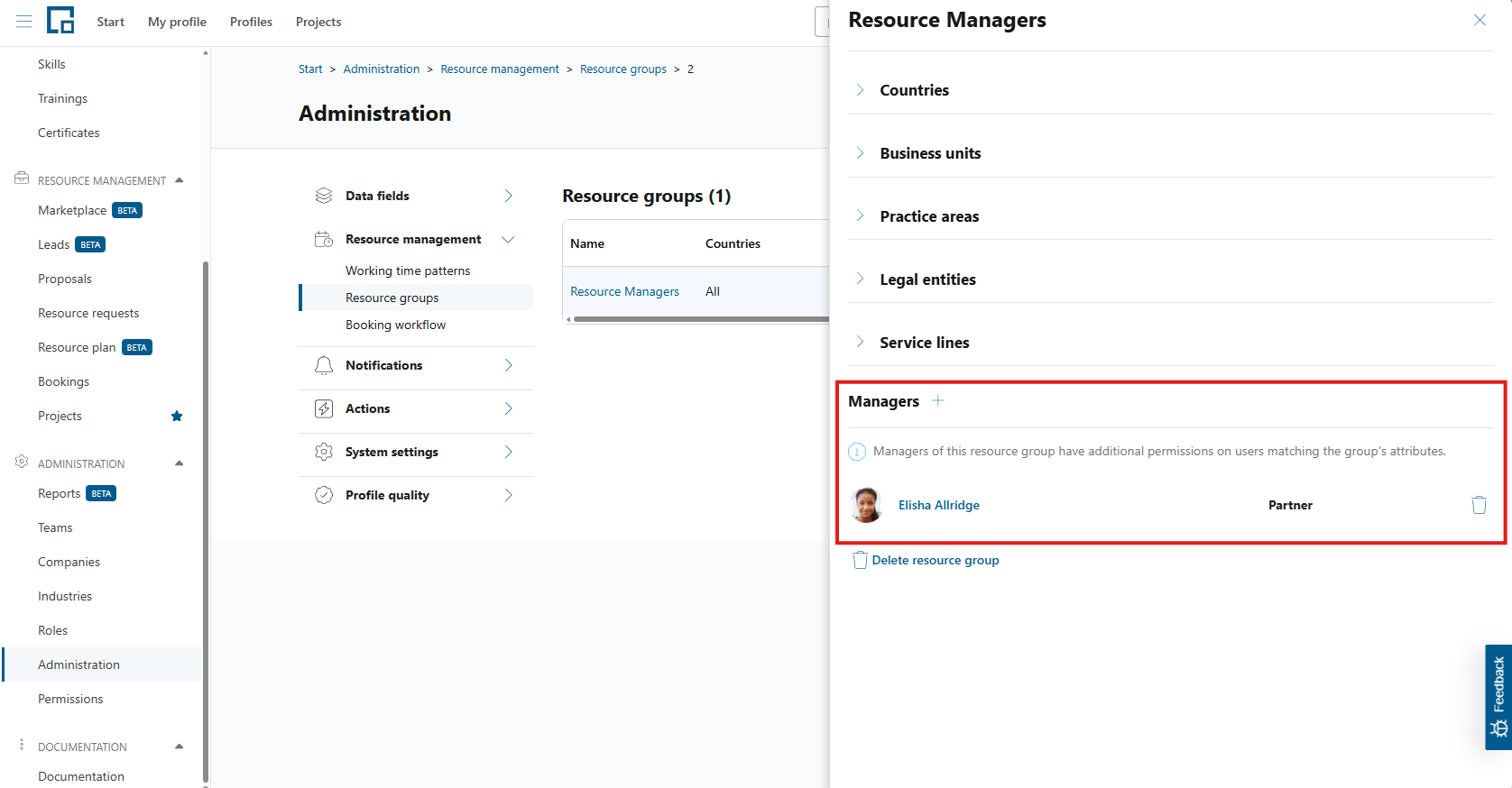Open Projects in the top navigation
Image resolution: width=1512 pixels, height=788 pixels.
pos(318,22)
